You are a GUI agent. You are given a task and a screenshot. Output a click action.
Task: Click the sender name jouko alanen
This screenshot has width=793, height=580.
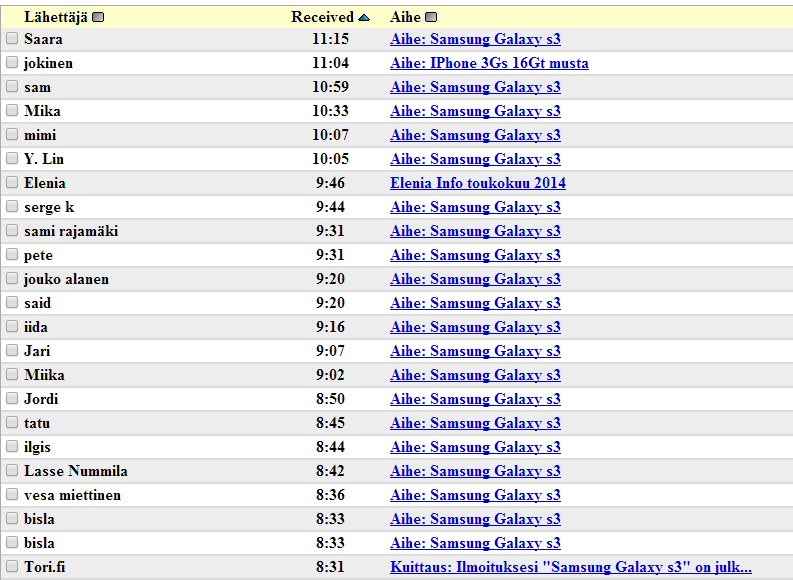(x=66, y=279)
